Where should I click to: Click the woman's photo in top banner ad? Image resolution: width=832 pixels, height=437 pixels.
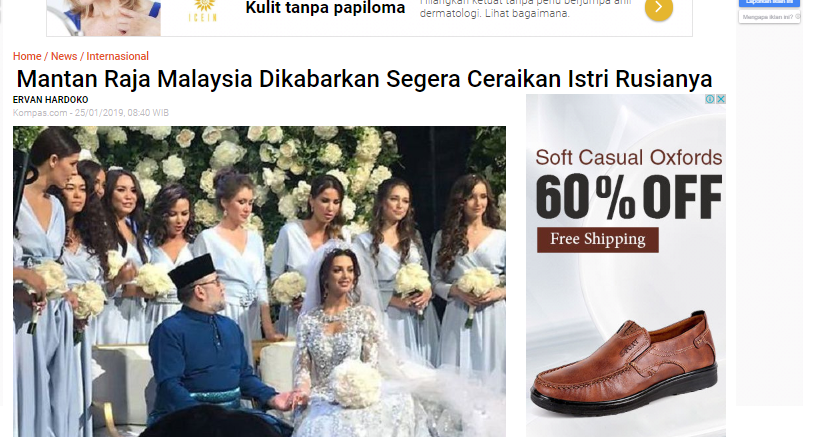104,18
